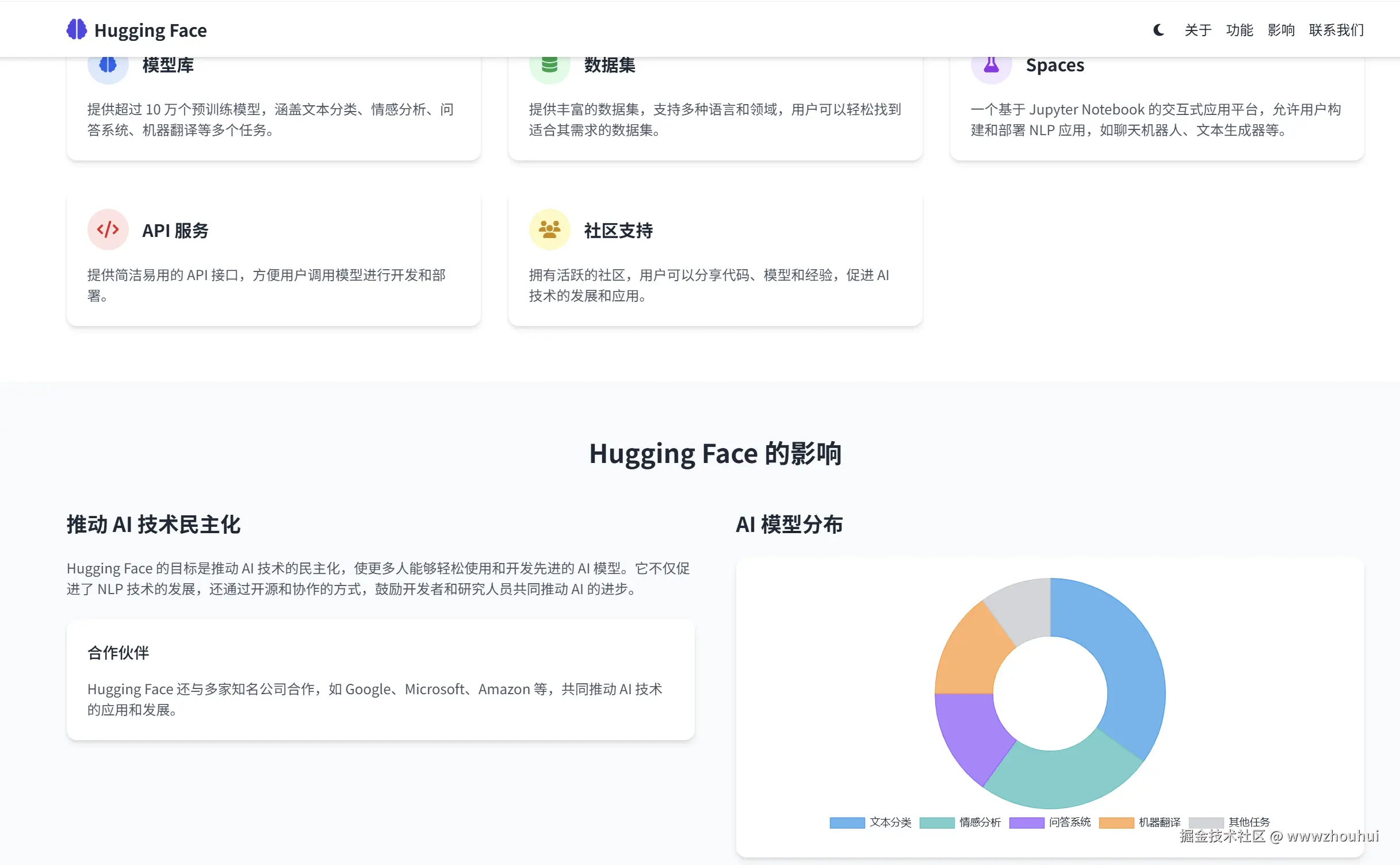Viewport: 1400px width, 865px height.
Task: Click the 合作伙伴 card heading
Action: pos(118,653)
